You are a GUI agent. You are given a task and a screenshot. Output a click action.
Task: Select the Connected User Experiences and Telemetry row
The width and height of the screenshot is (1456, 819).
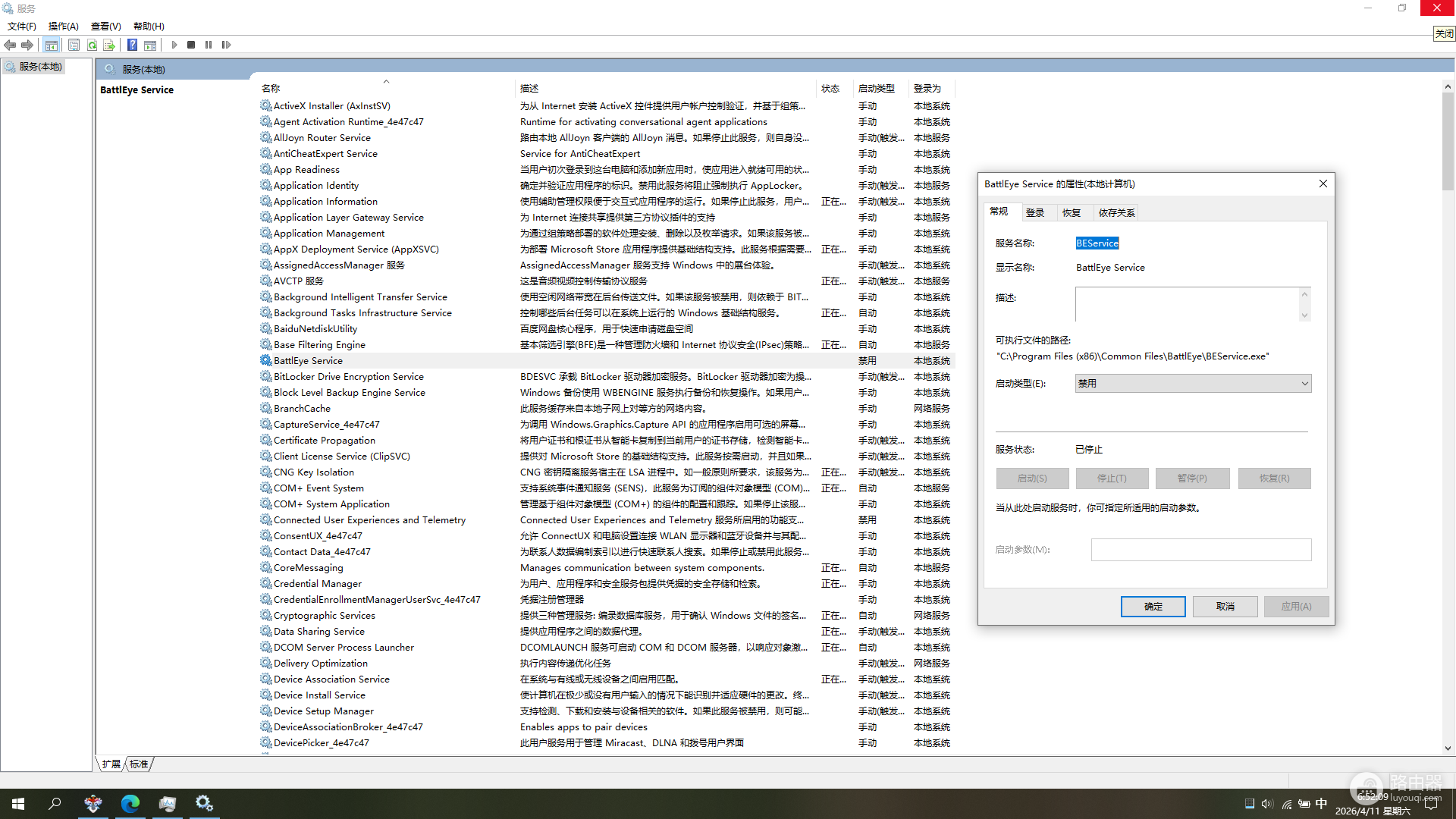point(606,519)
